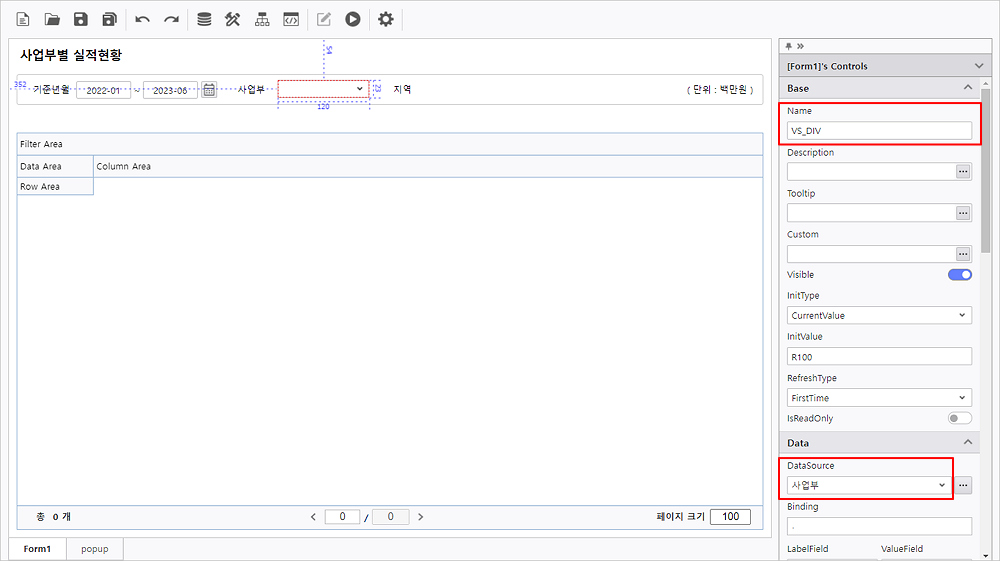Open settings with the gear icon

[386, 19]
